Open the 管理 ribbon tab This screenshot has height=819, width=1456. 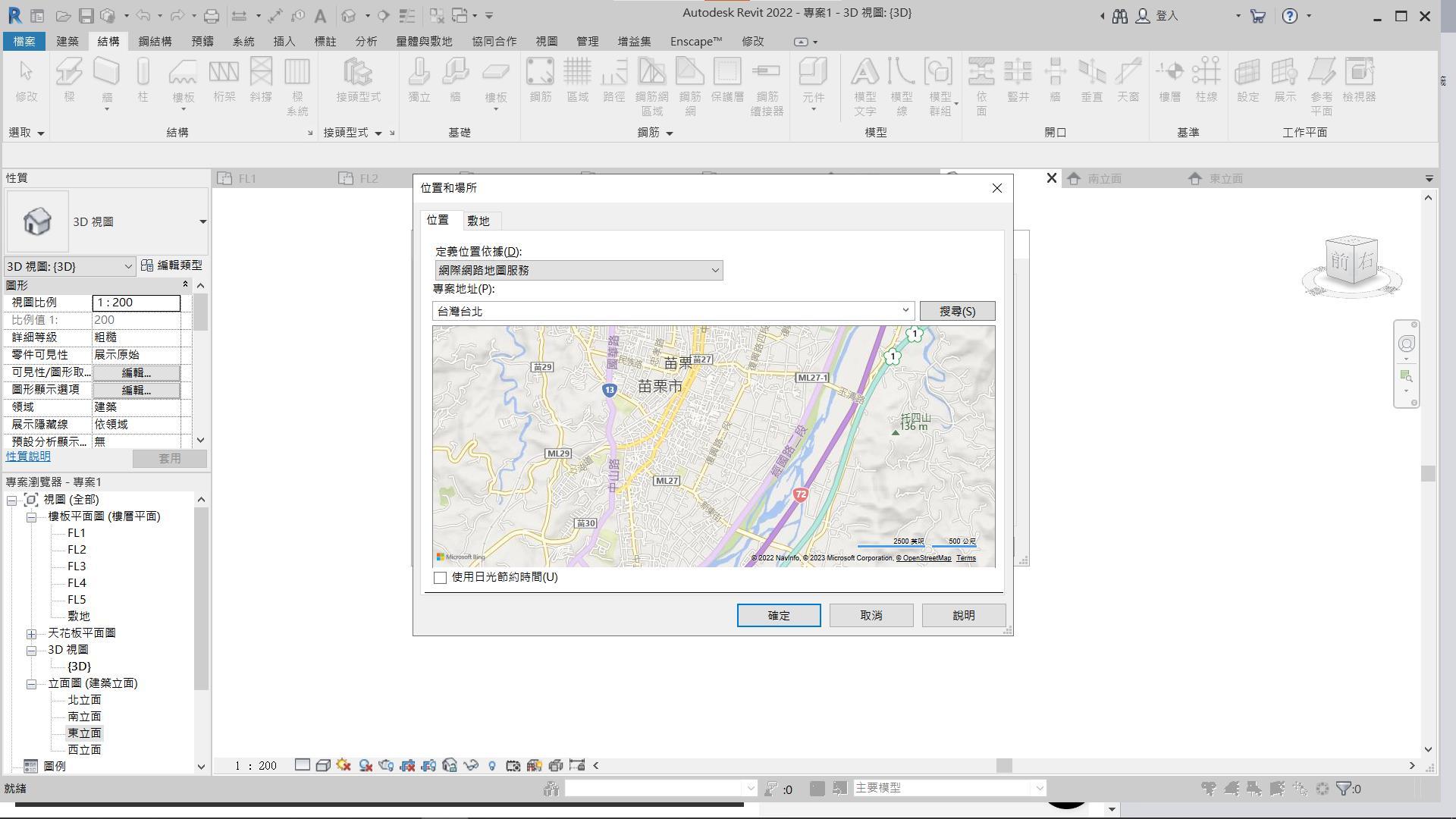click(x=588, y=41)
